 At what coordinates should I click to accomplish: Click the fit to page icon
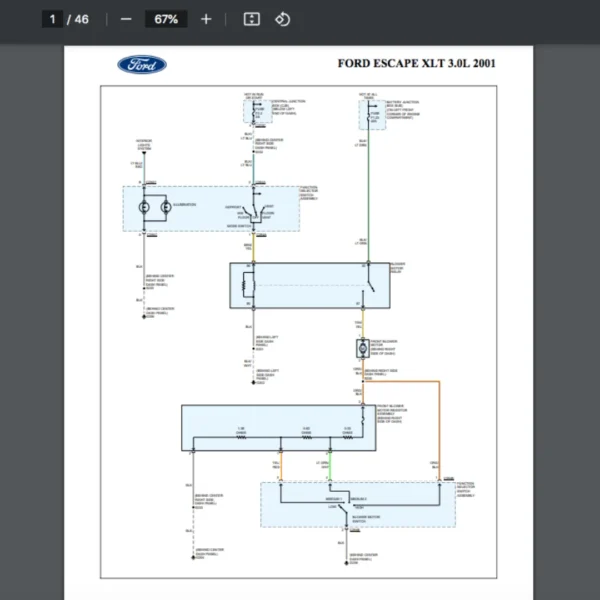(251, 19)
